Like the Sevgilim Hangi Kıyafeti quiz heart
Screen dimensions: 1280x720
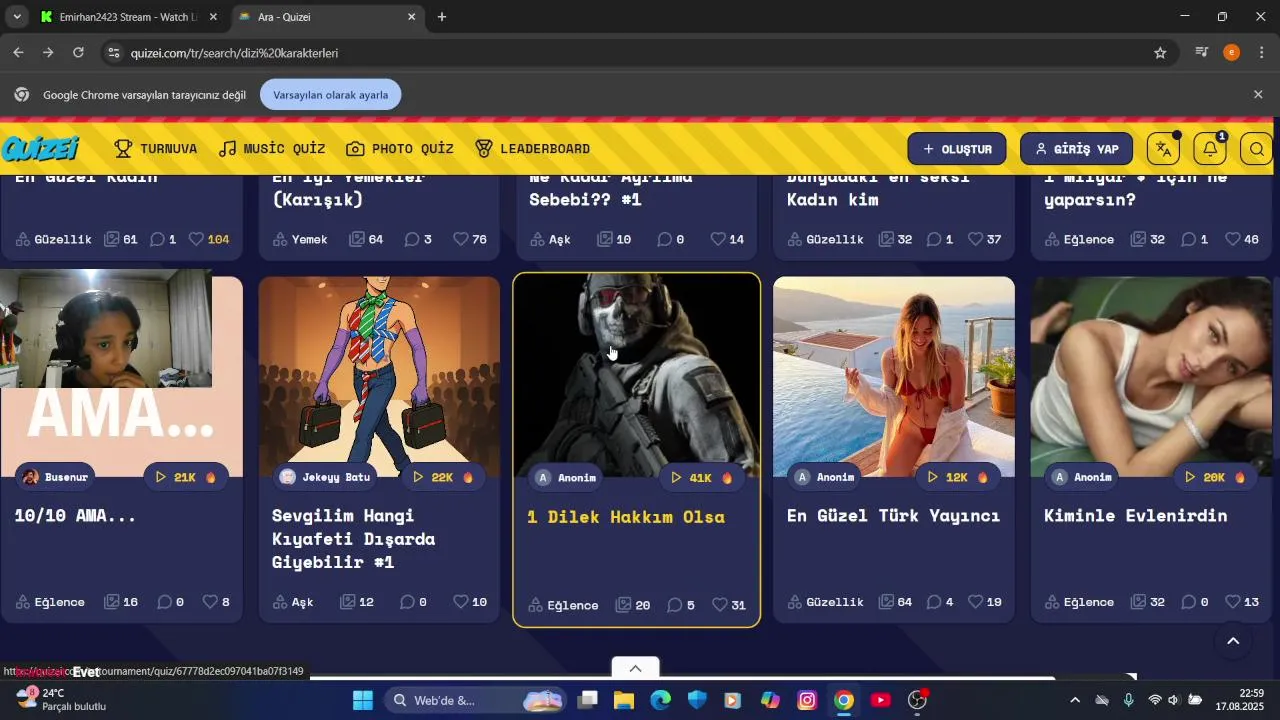click(461, 602)
